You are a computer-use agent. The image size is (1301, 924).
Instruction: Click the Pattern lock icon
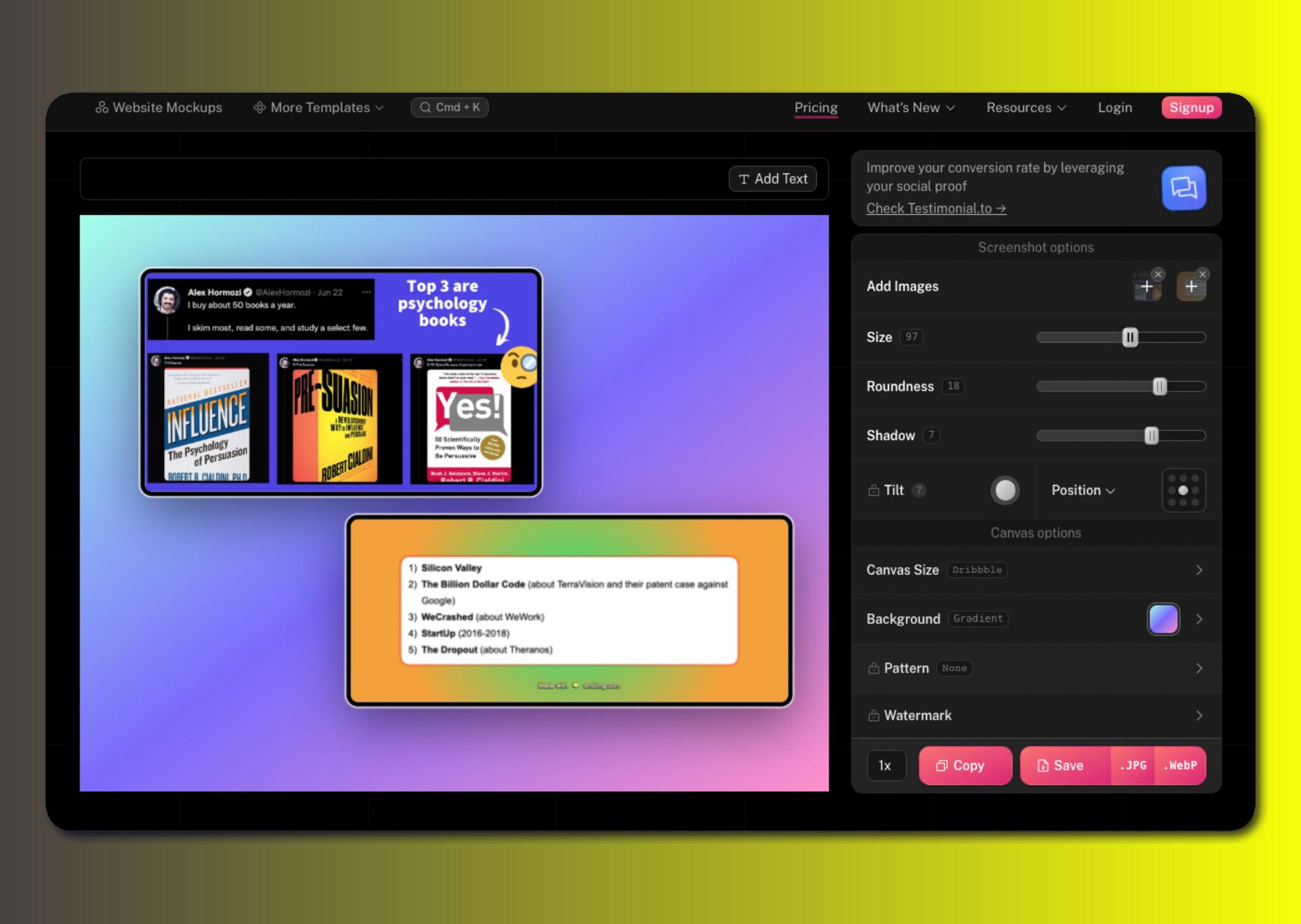coord(873,668)
